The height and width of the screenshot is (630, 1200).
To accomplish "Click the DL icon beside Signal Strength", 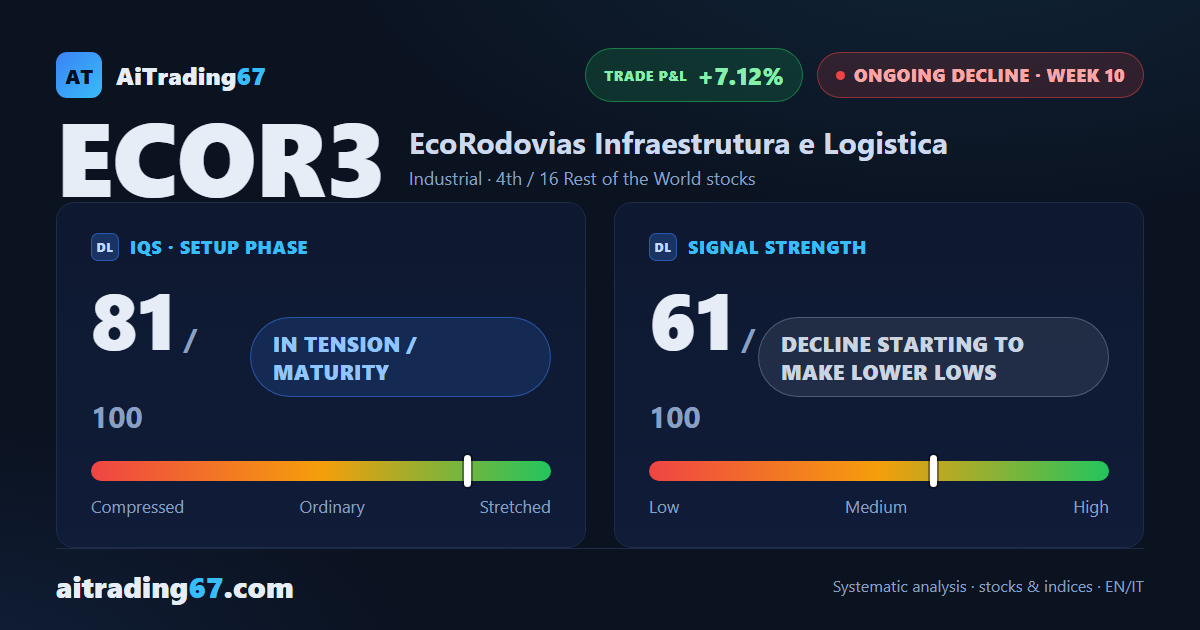I will pyautogui.click(x=663, y=247).
